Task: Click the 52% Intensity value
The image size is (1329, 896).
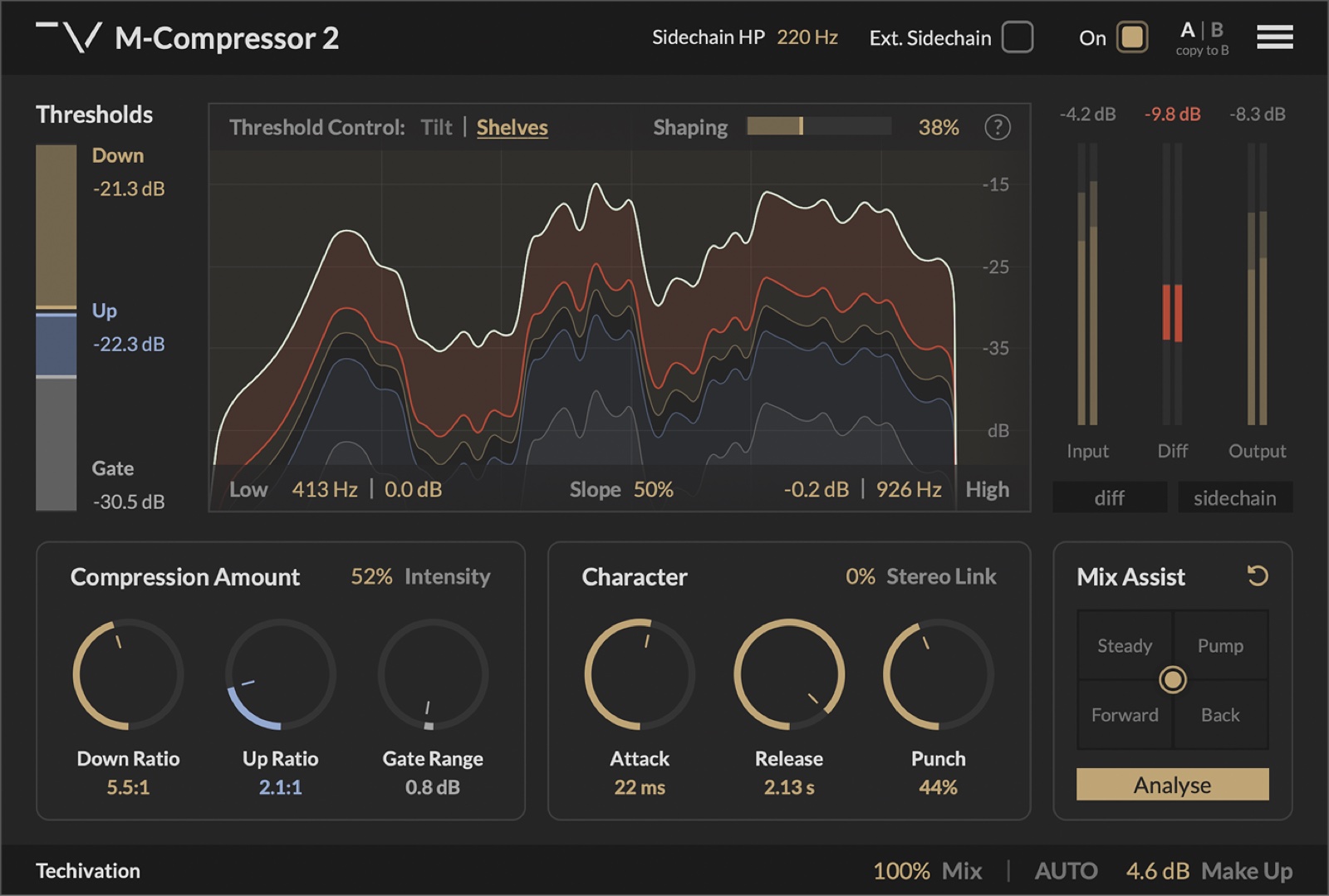Action: pyautogui.click(x=371, y=576)
